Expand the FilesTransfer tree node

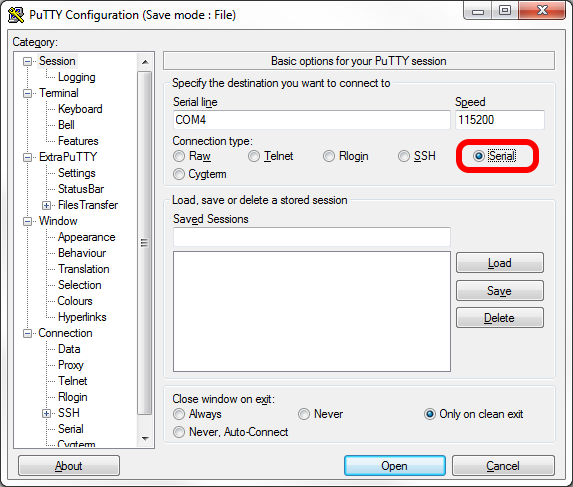(x=46, y=205)
